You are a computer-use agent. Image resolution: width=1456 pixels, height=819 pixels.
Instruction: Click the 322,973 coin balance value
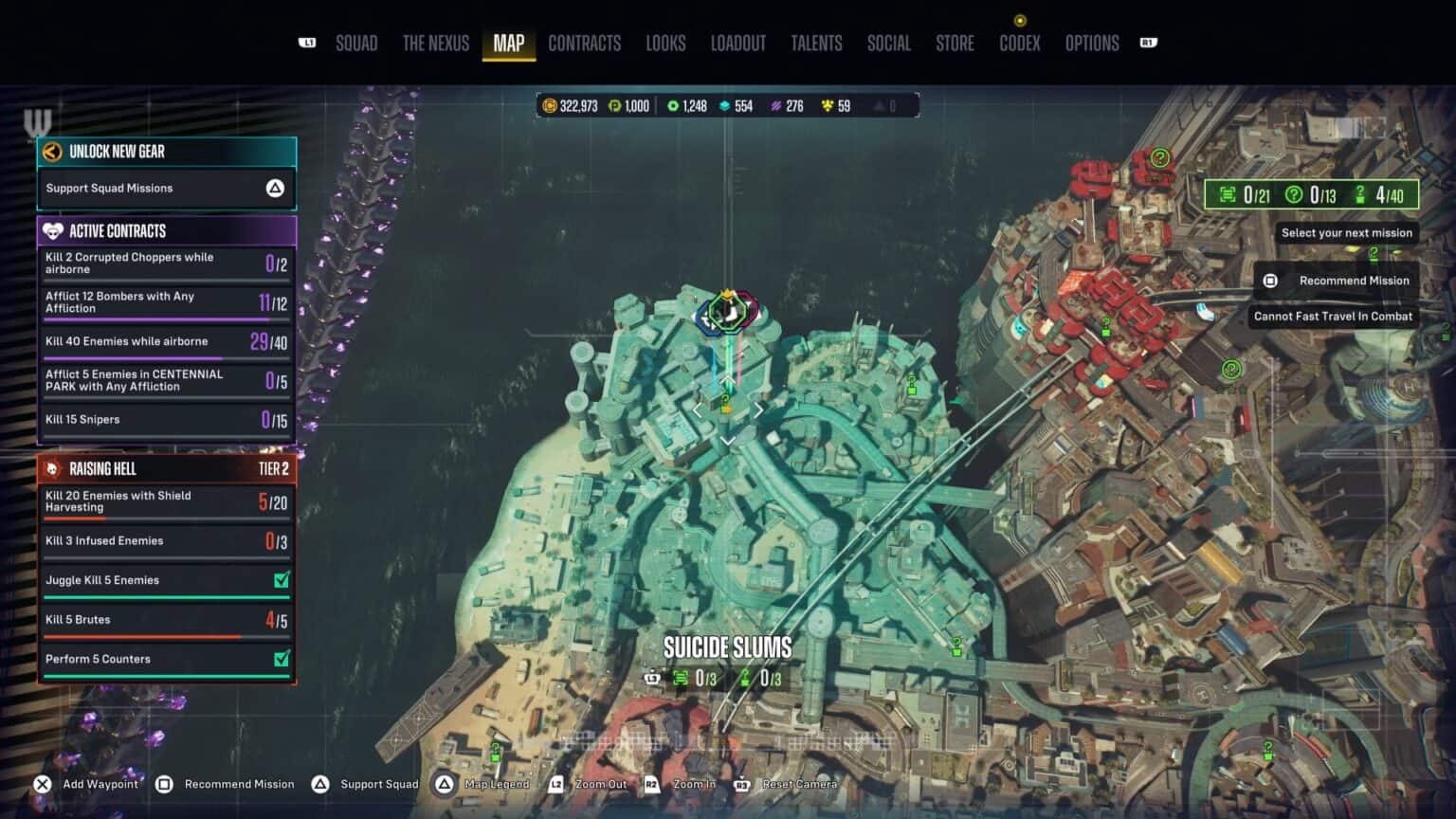pyautogui.click(x=578, y=106)
